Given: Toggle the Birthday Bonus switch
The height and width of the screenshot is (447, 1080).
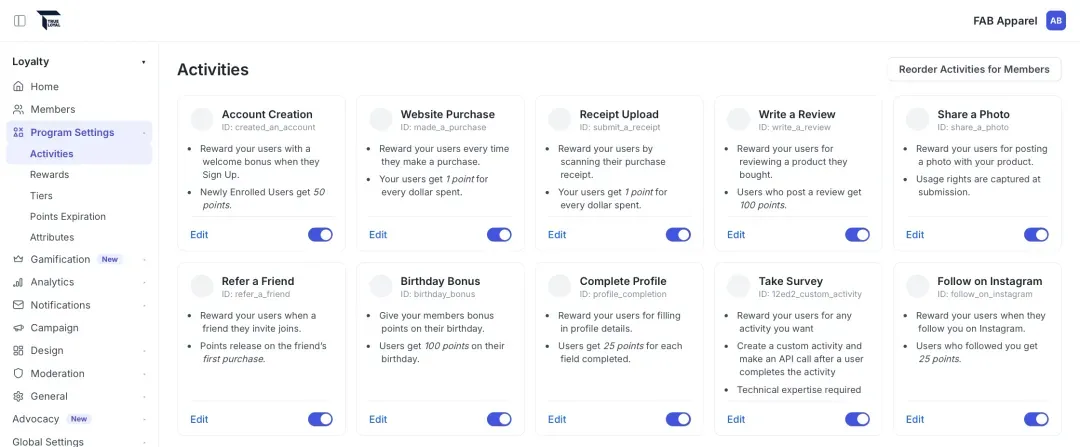Looking at the screenshot, I should 499,419.
